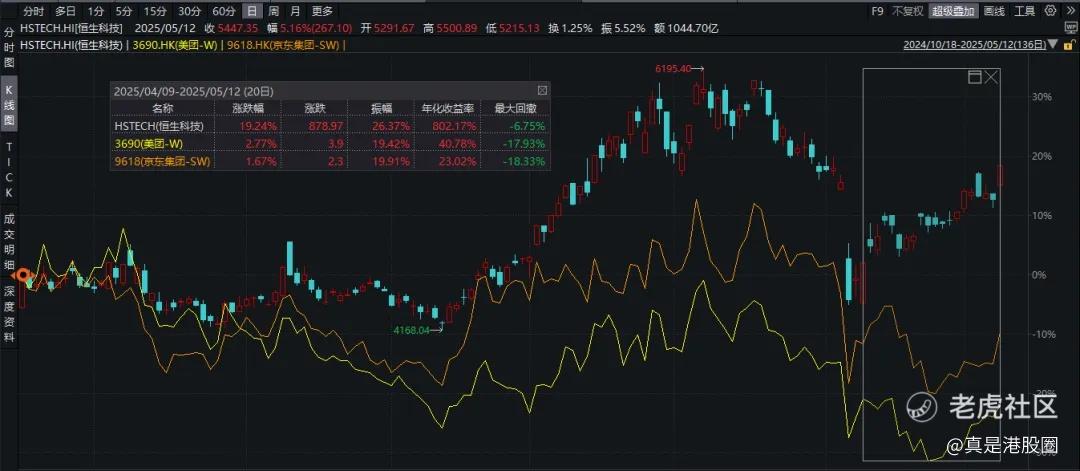Image resolution: width=1080 pixels, height=471 pixels.
Task: Open 工具 tools menu
Action: pos(1025,11)
